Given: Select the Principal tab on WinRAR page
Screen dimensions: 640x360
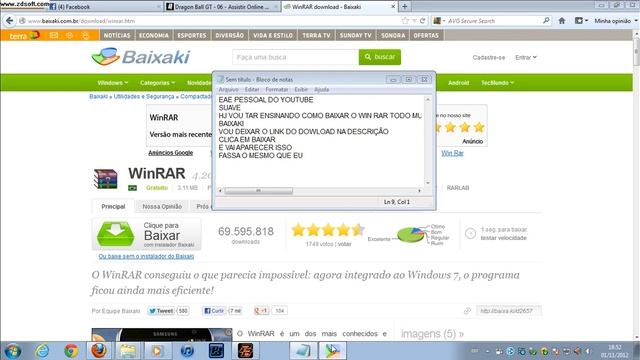Looking at the screenshot, I should click(113, 207).
